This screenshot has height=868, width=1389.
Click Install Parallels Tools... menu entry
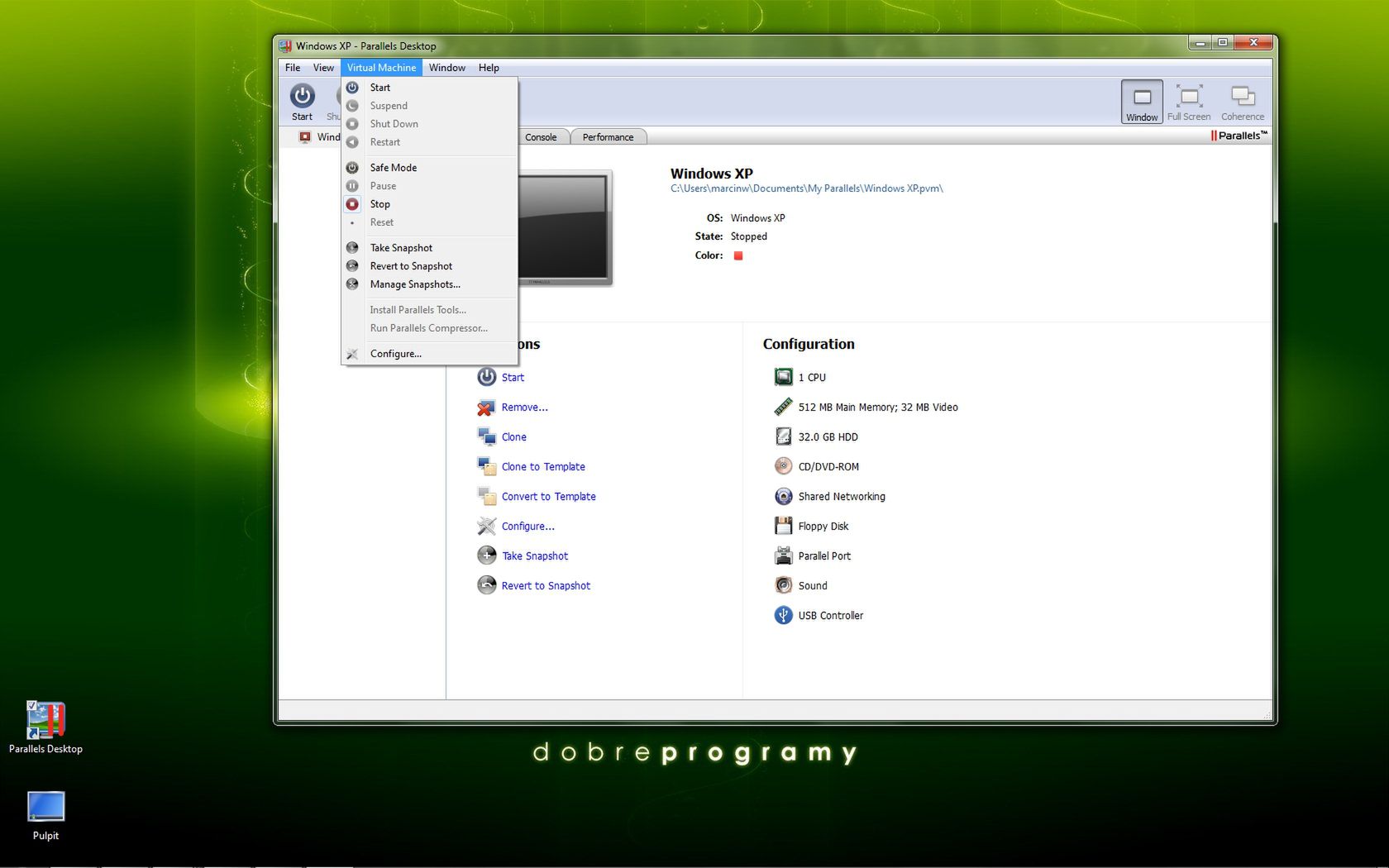429,310
